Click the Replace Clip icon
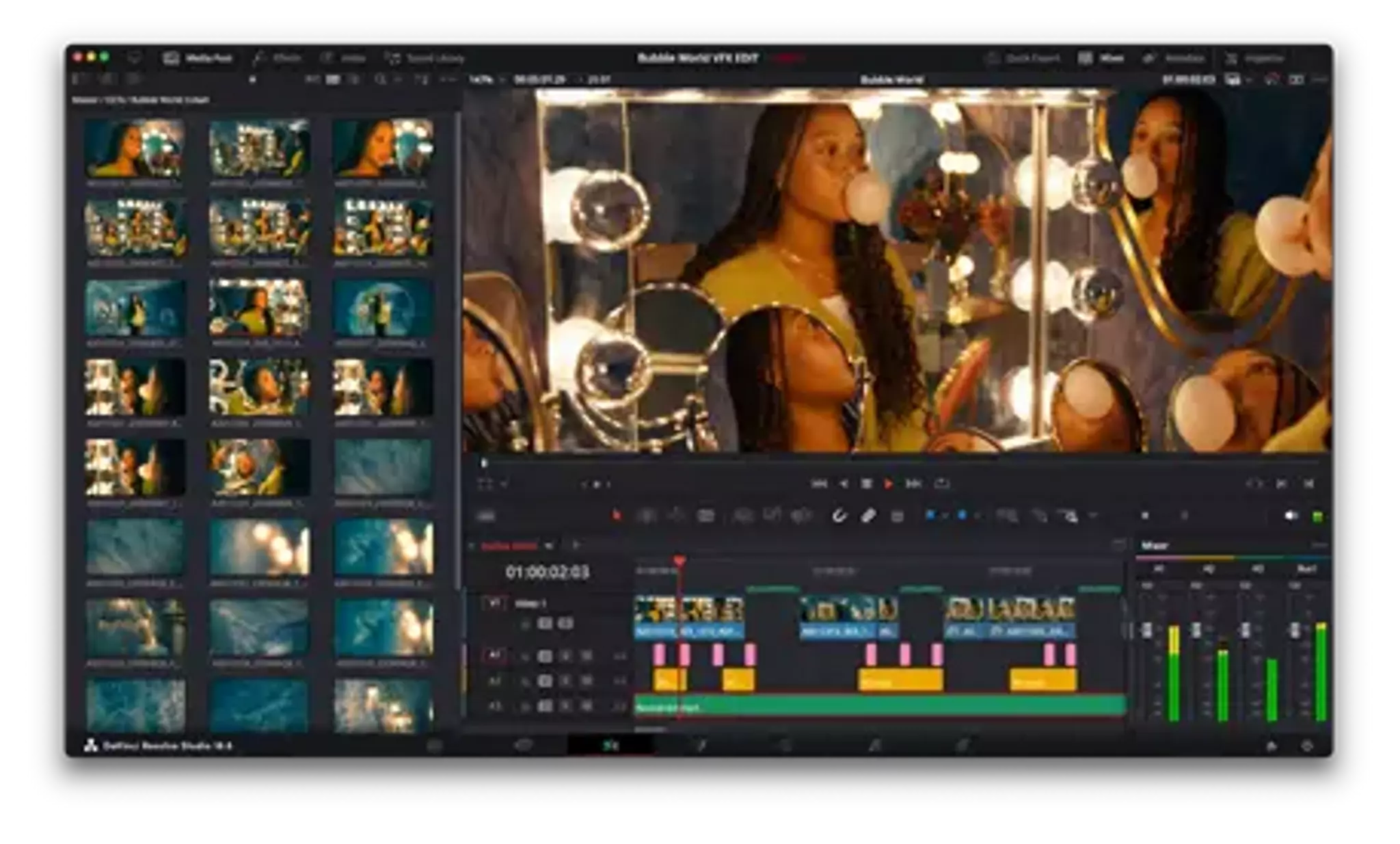This screenshot has width=1400, height=844. click(x=801, y=516)
